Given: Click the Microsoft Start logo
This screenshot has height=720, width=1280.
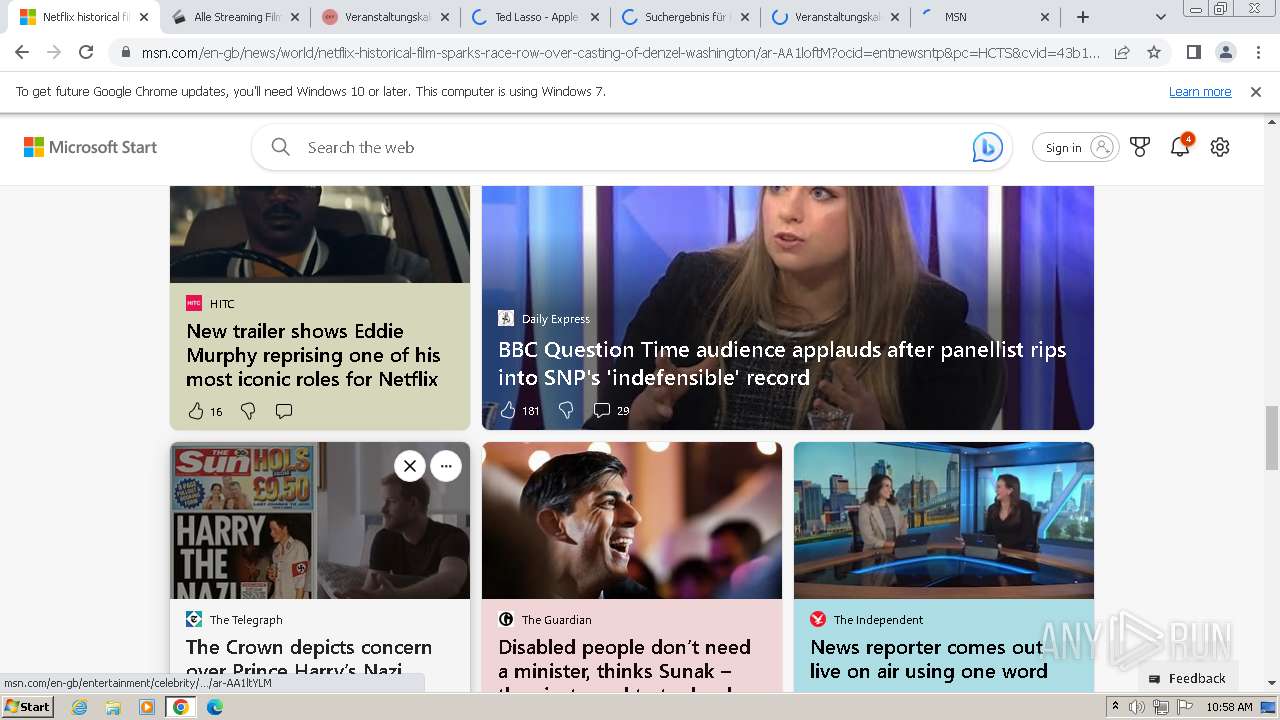Looking at the screenshot, I should tap(91, 147).
